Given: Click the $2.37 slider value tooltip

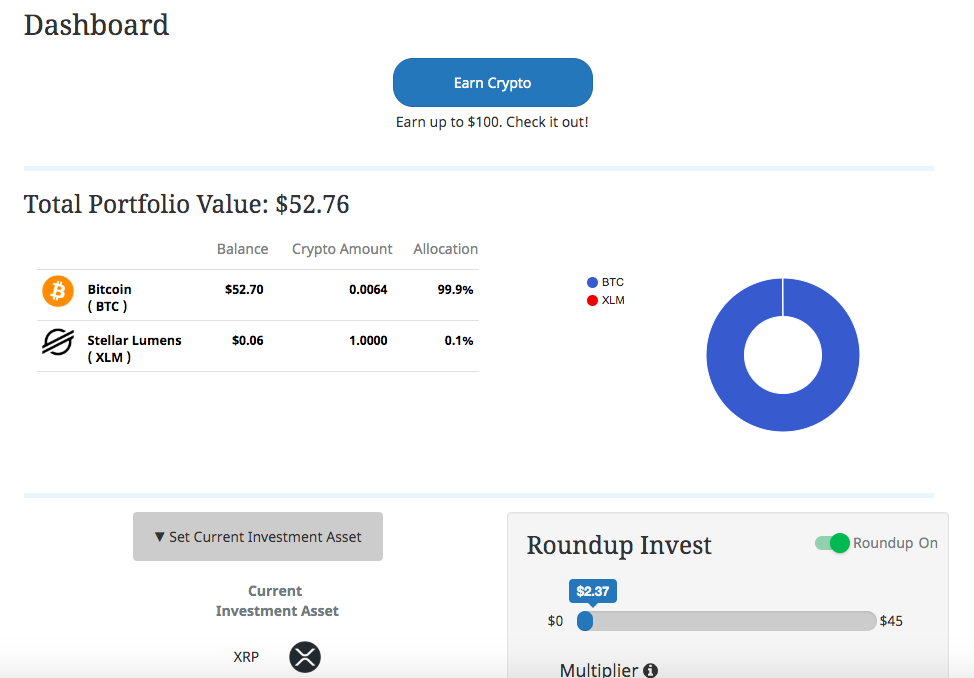Looking at the screenshot, I should pos(593,591).
